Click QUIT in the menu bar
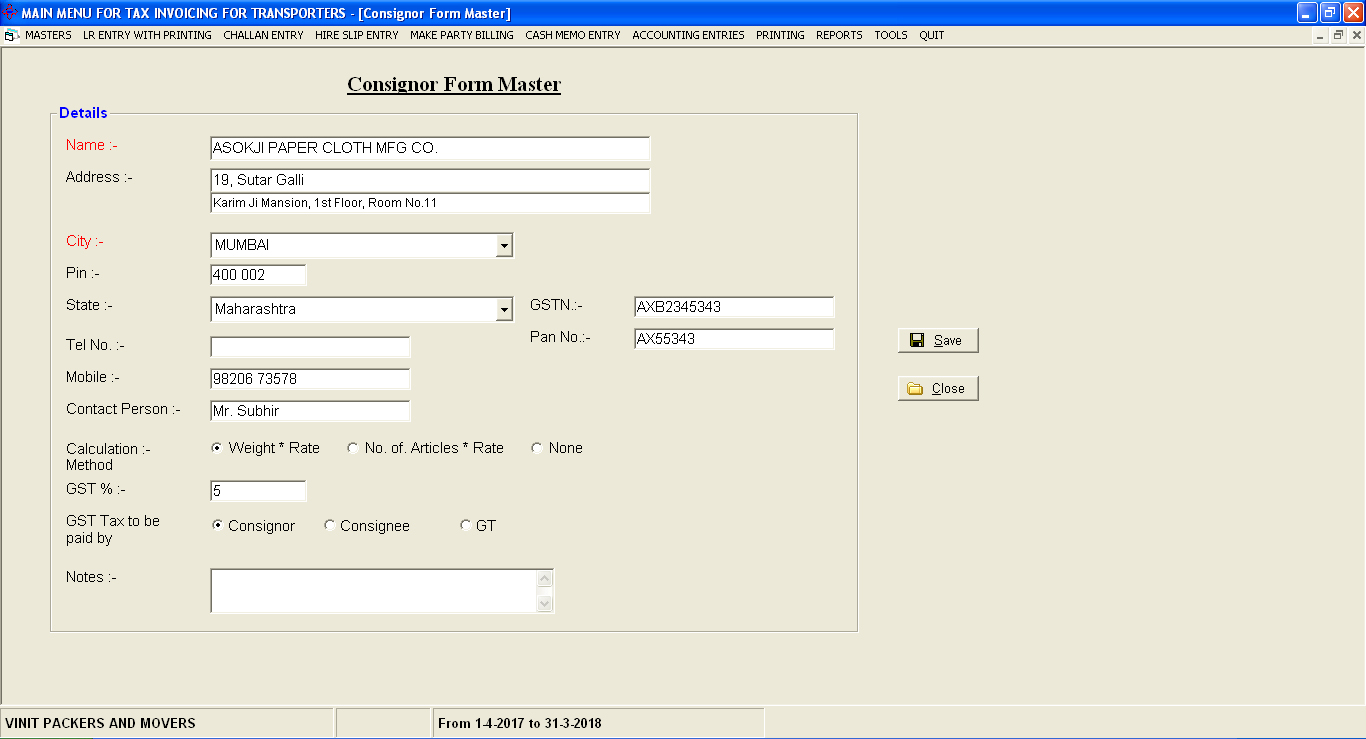 click(x=931, y=34)
